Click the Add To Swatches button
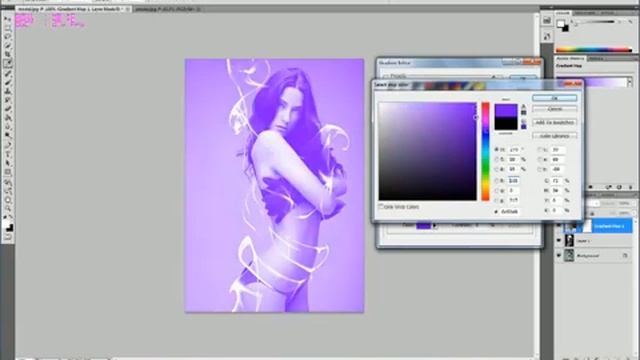640x360 pixels. point(554,122)
